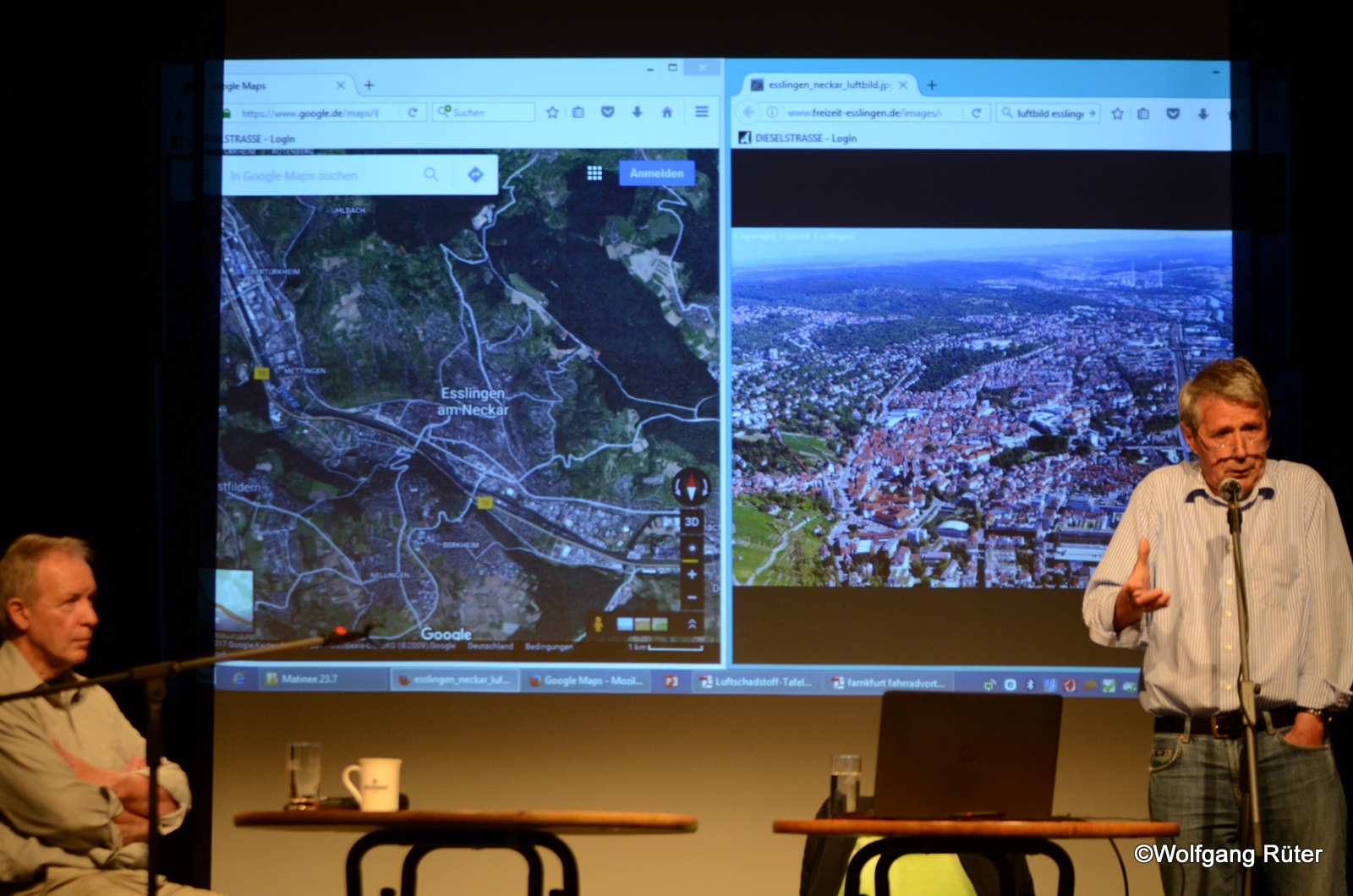Click the my-location target icon on map
This screenshot has width=1353, height=896.
click(x=692, y=548)
